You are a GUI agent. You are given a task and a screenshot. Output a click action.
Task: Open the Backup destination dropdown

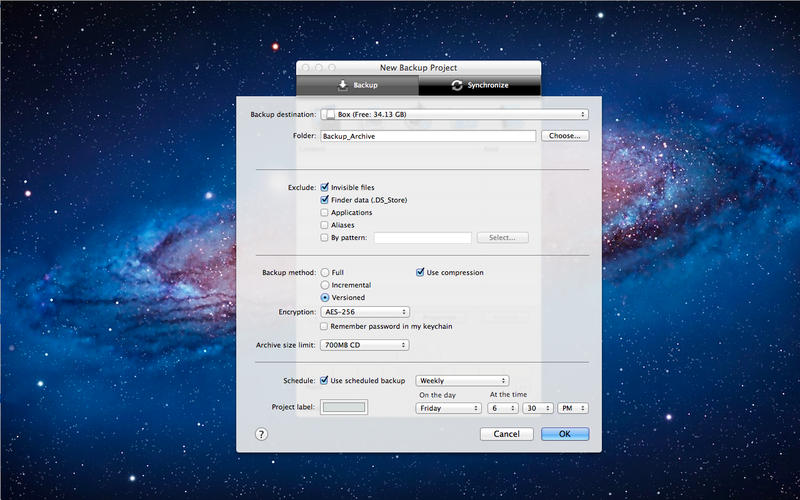point(454,115)
